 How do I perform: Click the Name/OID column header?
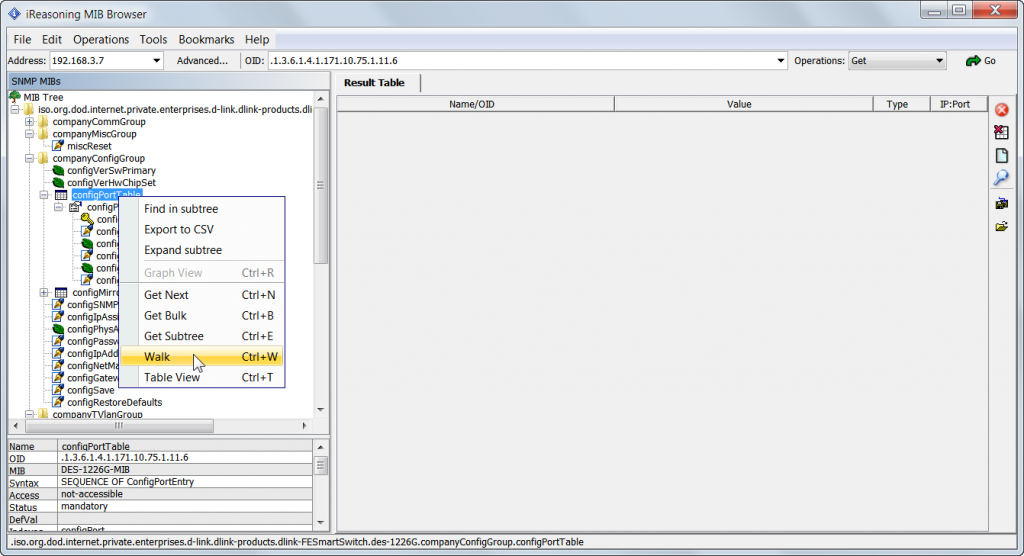(475, 104)
